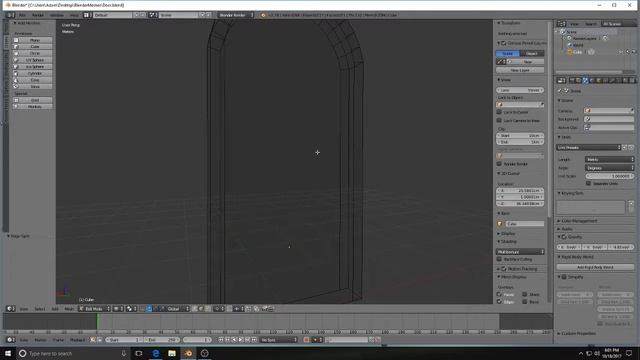Viewport: 640px width, 360px height.
Task: Open the Blender Render engine dropdown
Action: pos(236,15)
